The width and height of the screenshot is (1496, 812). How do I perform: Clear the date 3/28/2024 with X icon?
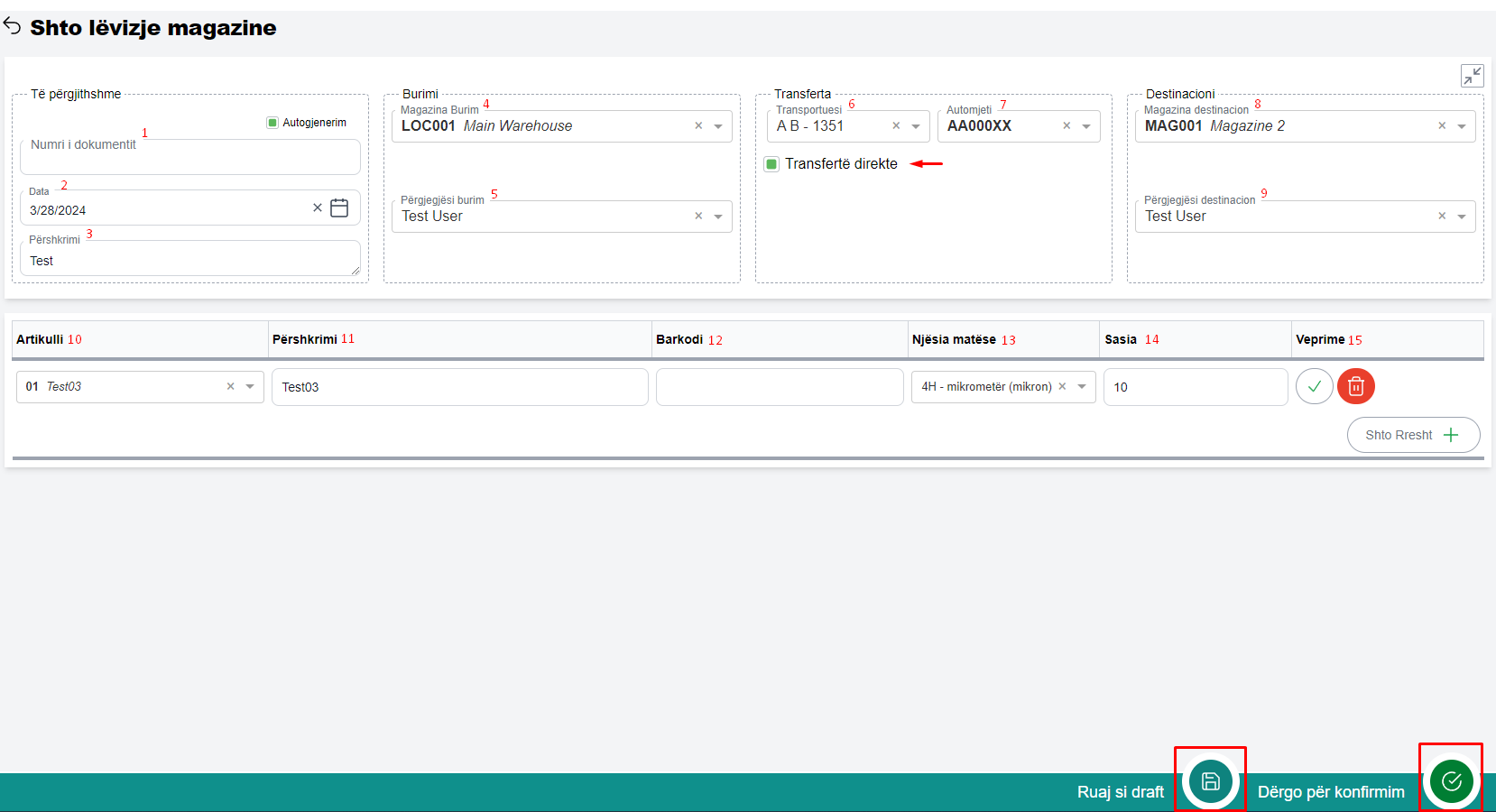pyautogui.click(x=317, y=208)
